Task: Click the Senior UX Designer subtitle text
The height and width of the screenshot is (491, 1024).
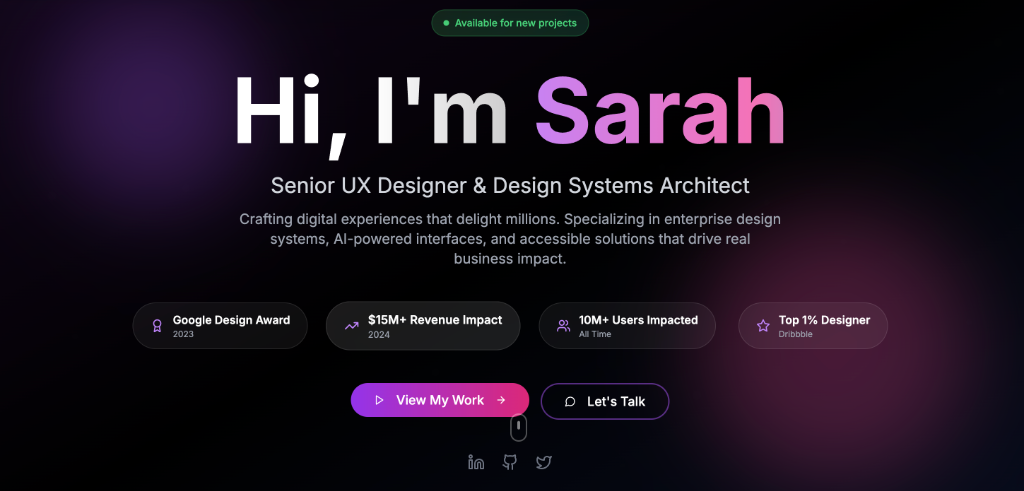Action: (x=510, y=185)
